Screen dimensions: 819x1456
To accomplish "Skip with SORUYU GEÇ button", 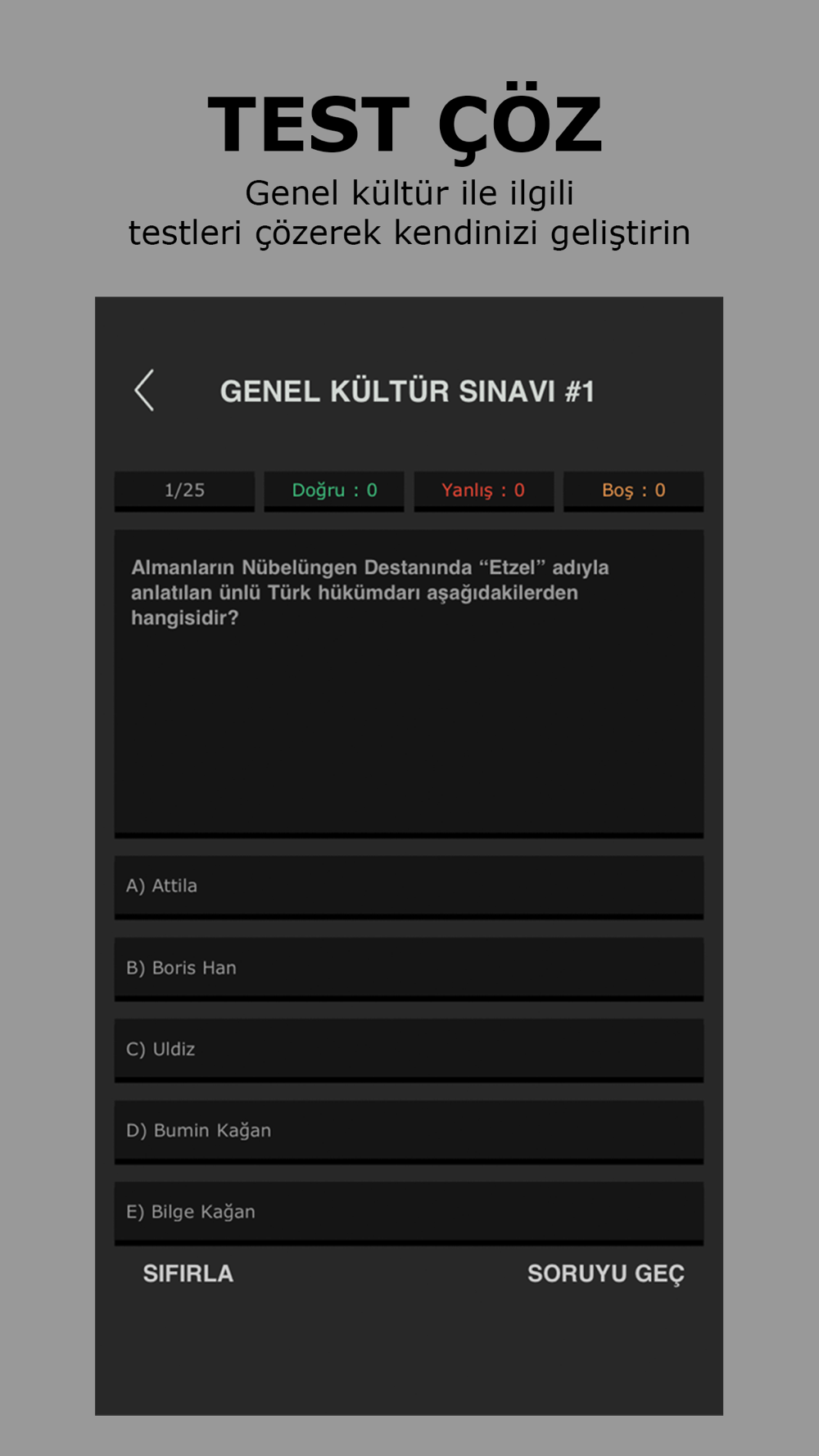I will (606, 1274).
